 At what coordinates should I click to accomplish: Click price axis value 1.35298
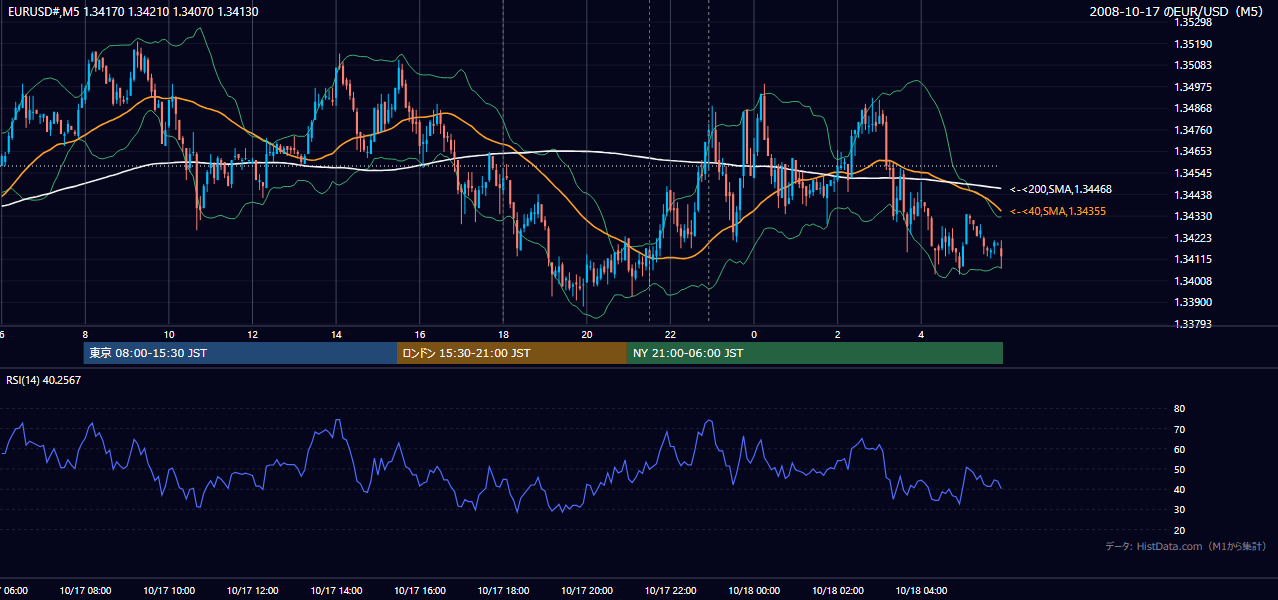pos(1193,22)
